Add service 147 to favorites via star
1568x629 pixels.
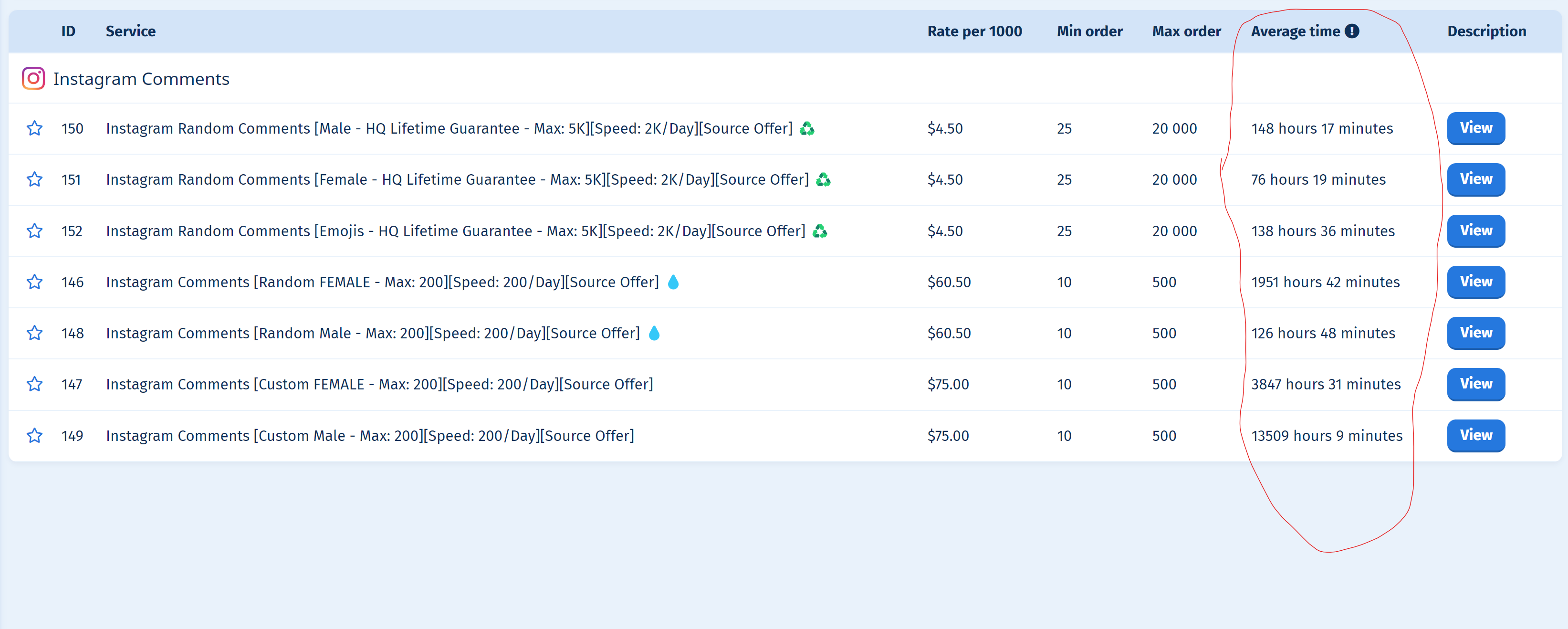click(35, 384)
